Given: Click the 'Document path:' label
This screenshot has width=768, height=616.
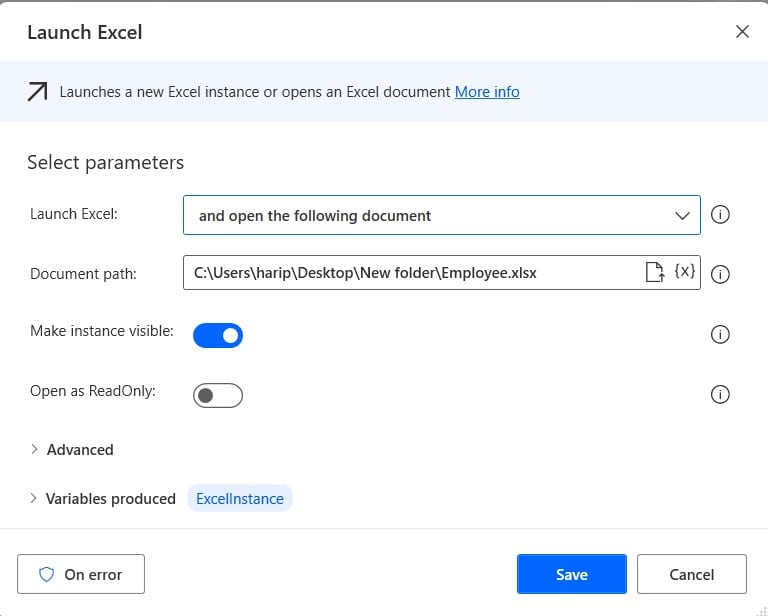Looking at the screenshot, I should tap(83, 274).
